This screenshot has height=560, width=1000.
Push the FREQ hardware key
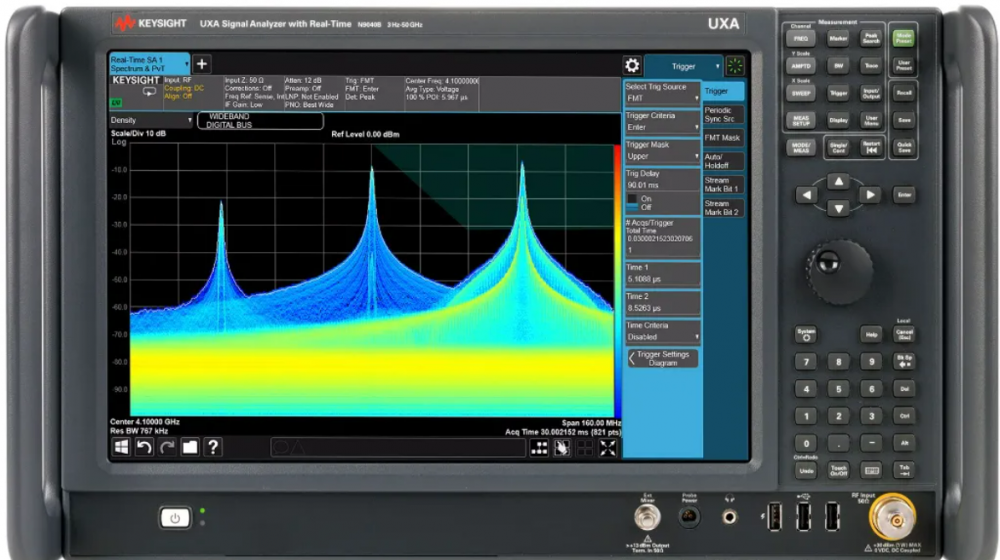point(801,38)
